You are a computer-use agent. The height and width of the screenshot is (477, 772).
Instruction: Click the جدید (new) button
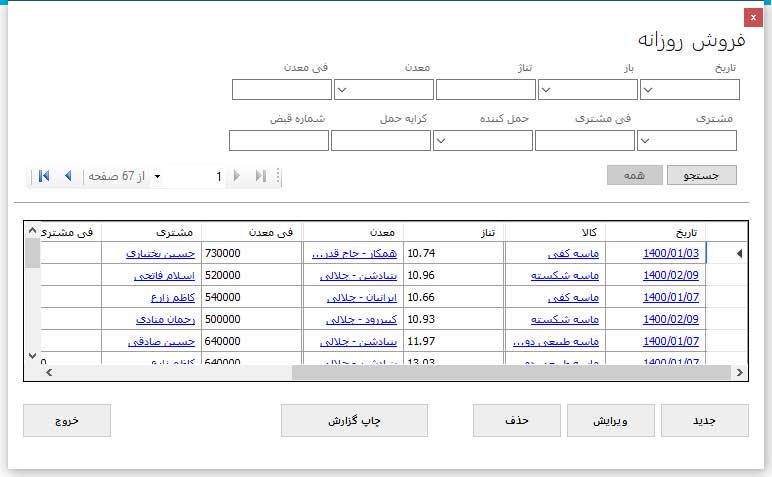(704, 421)
